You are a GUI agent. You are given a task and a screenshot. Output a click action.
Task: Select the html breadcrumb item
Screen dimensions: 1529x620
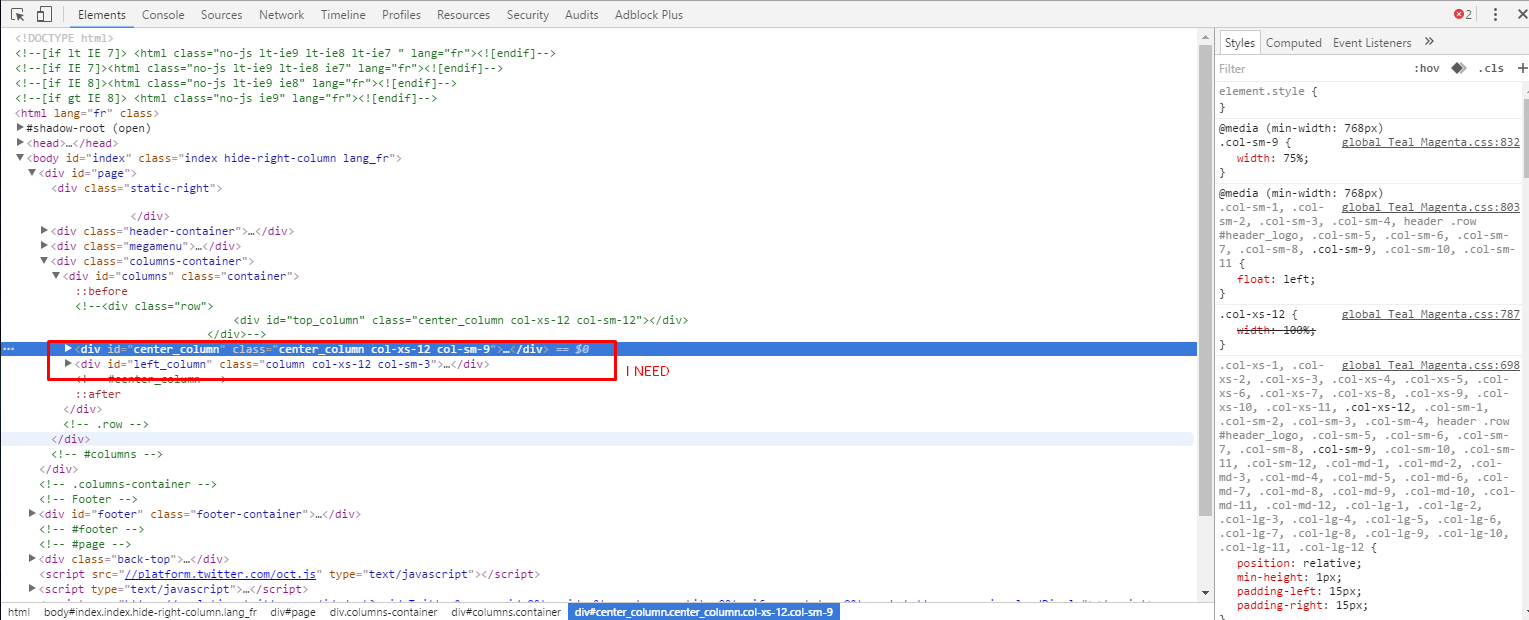click(x=19, y=612)
